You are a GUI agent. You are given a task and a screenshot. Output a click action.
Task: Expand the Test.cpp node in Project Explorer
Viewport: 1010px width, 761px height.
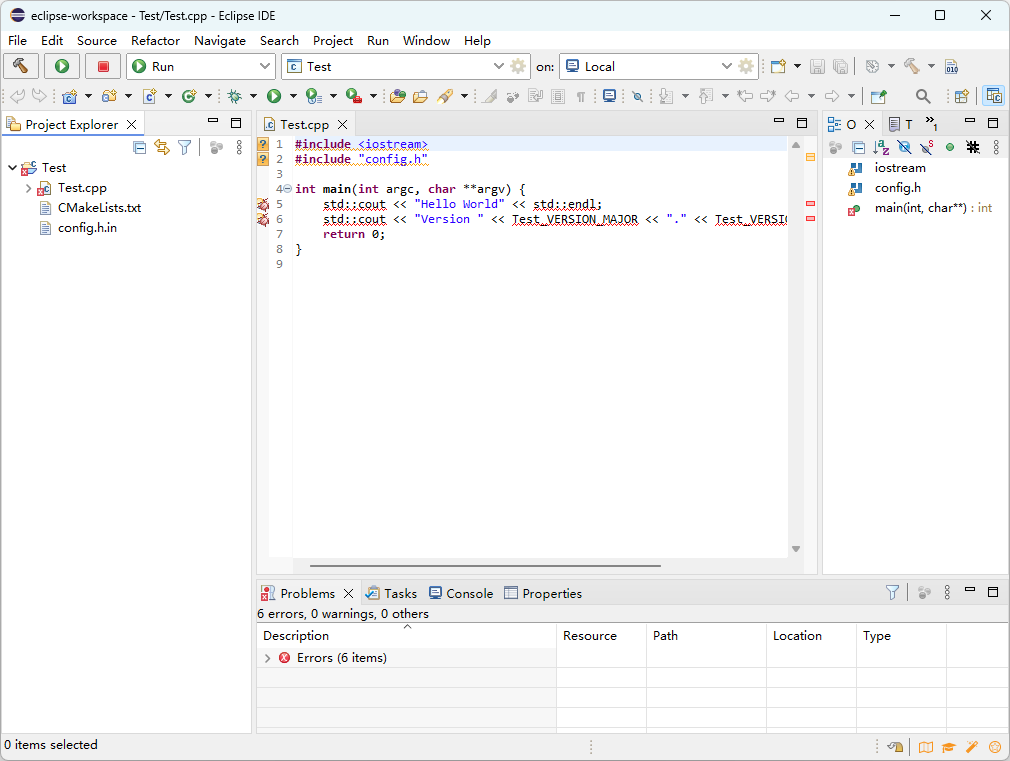(x=28, y=188)
